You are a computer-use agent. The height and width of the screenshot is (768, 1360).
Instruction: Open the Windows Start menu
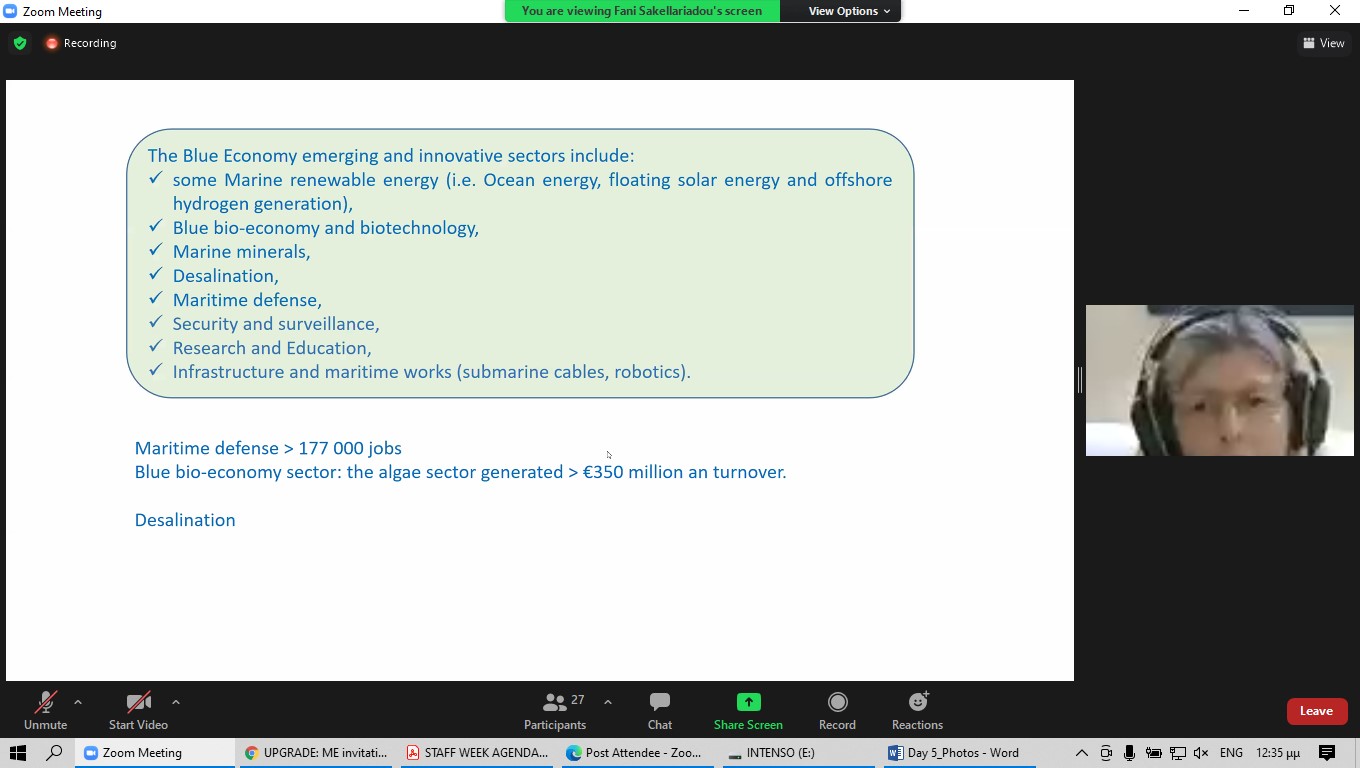[x=18, y=753]
